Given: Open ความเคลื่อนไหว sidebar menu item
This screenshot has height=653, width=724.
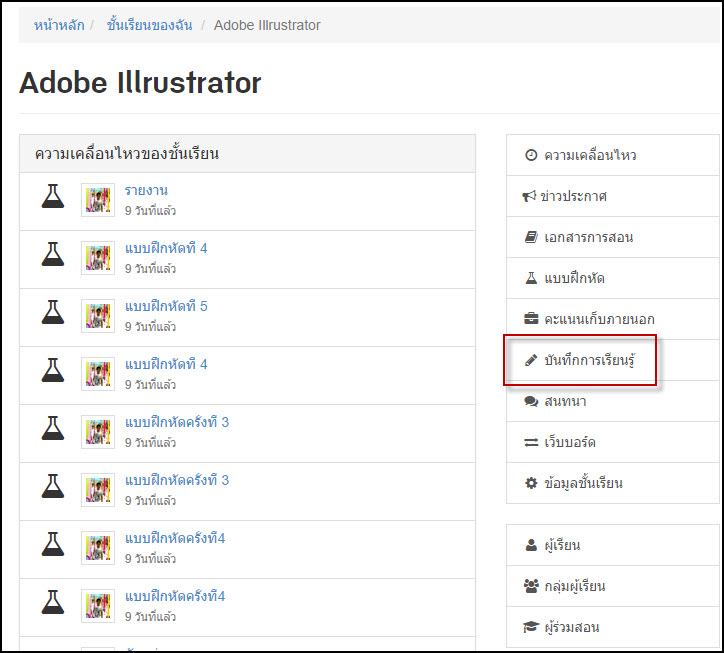Looking at the screenshot, I should pos(613,155).
